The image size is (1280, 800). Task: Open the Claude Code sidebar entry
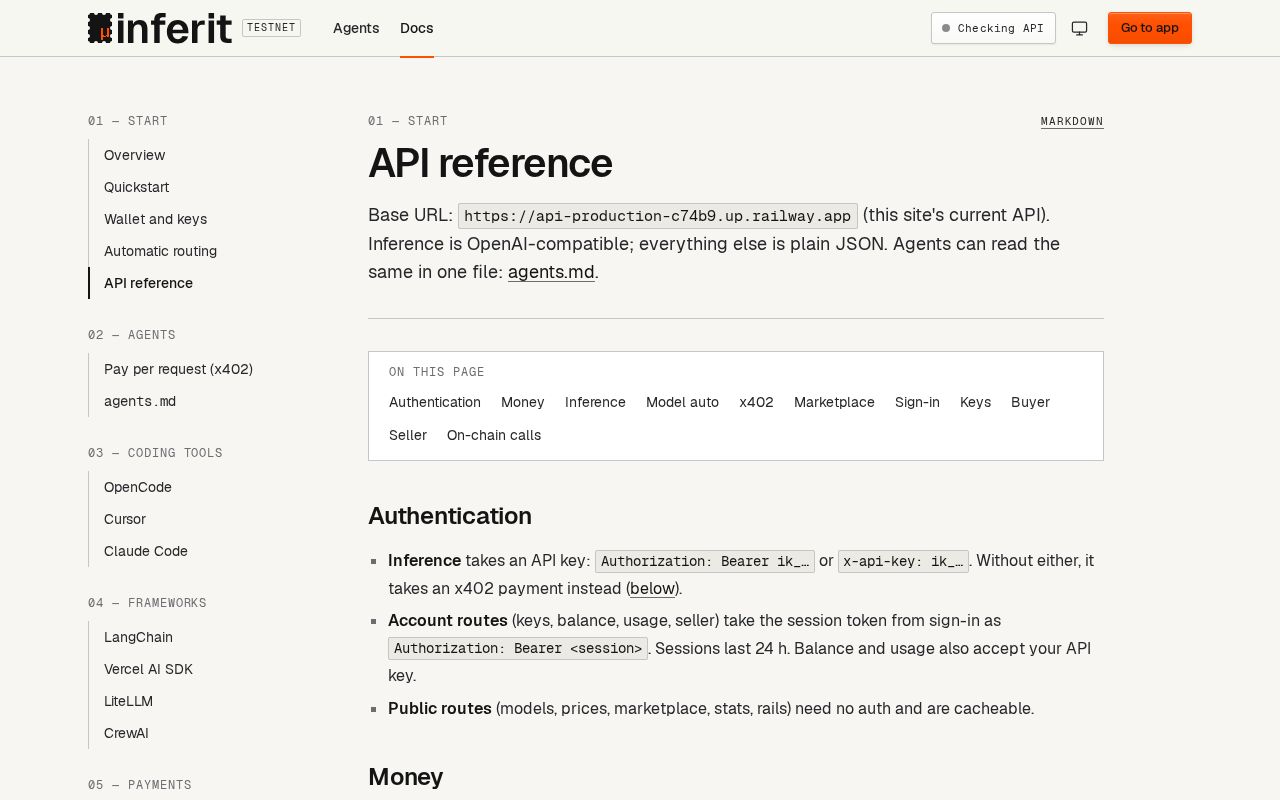pyautogui.click(x=146, y=551)
